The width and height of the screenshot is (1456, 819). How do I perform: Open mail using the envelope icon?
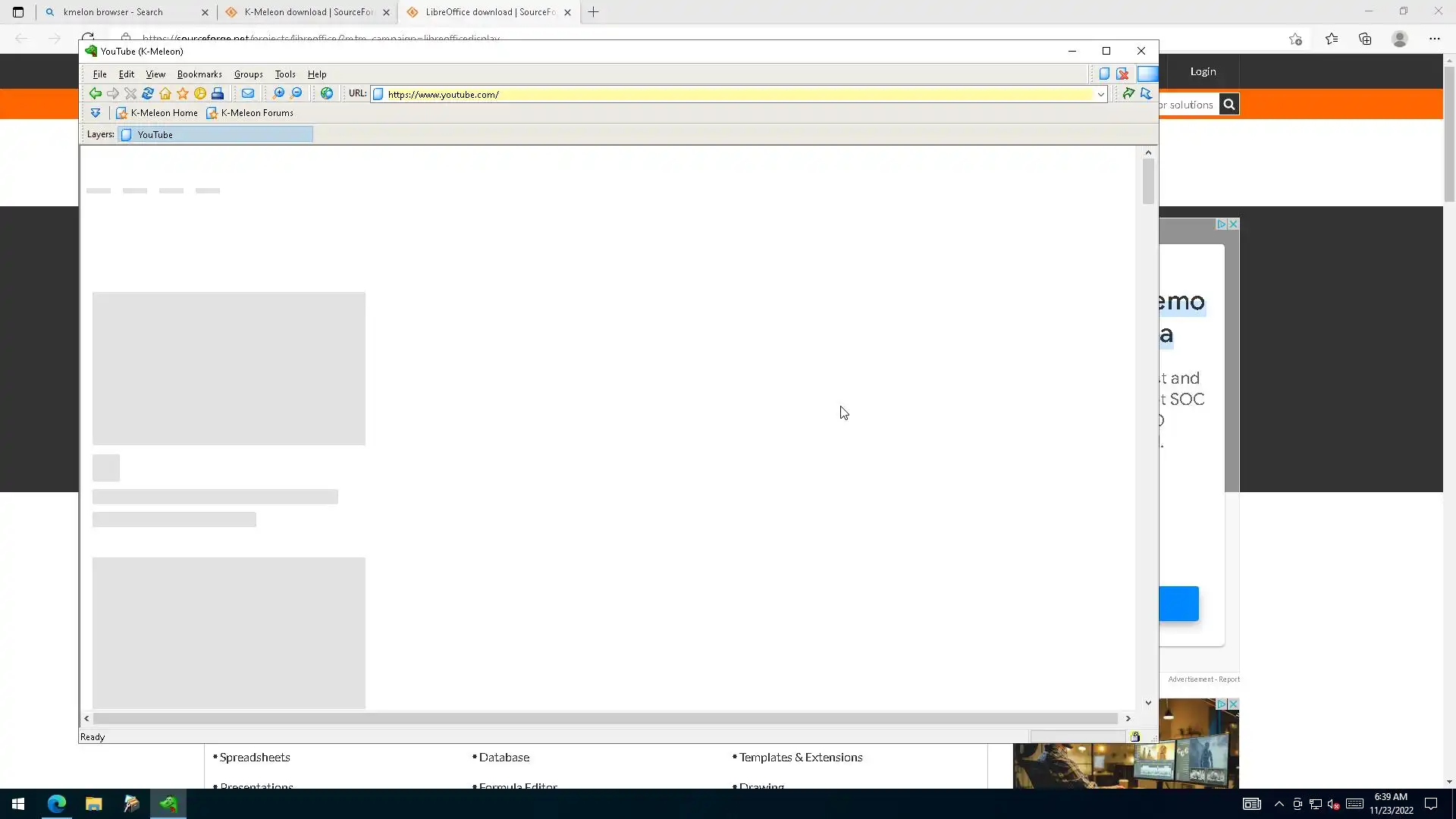click(x=248, y=93)
